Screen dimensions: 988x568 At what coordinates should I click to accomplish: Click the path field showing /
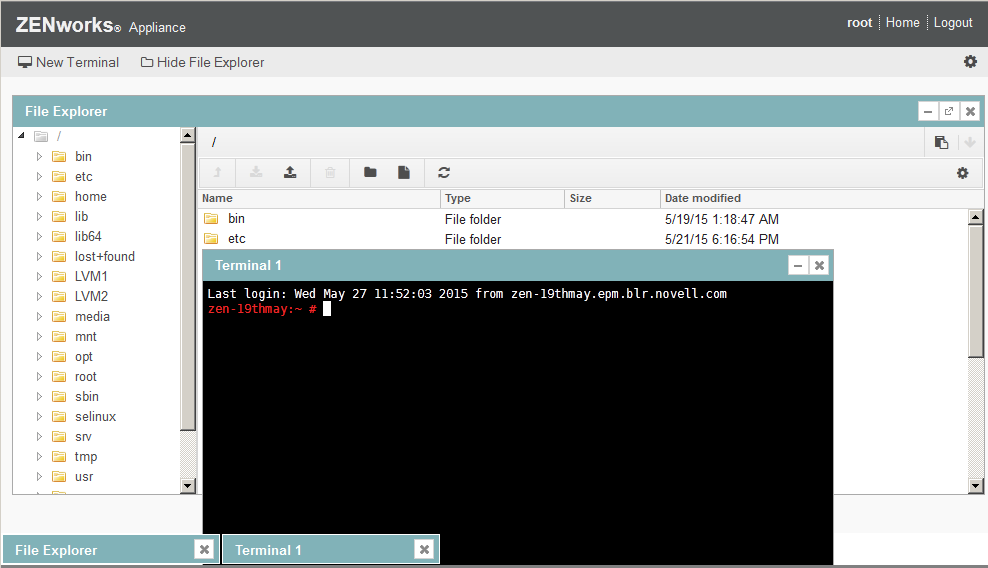[561, 142]
